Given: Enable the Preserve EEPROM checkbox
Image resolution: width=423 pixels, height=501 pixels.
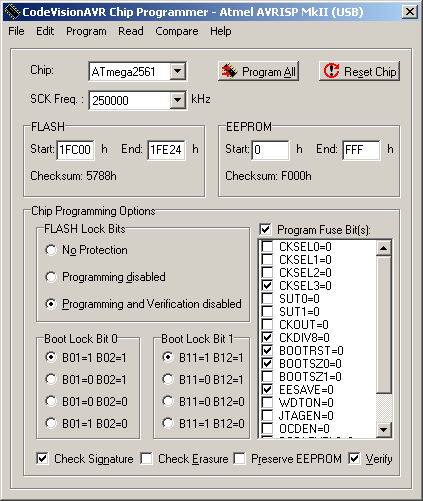Looking at the screenshot, I should (x=239, y=459).
